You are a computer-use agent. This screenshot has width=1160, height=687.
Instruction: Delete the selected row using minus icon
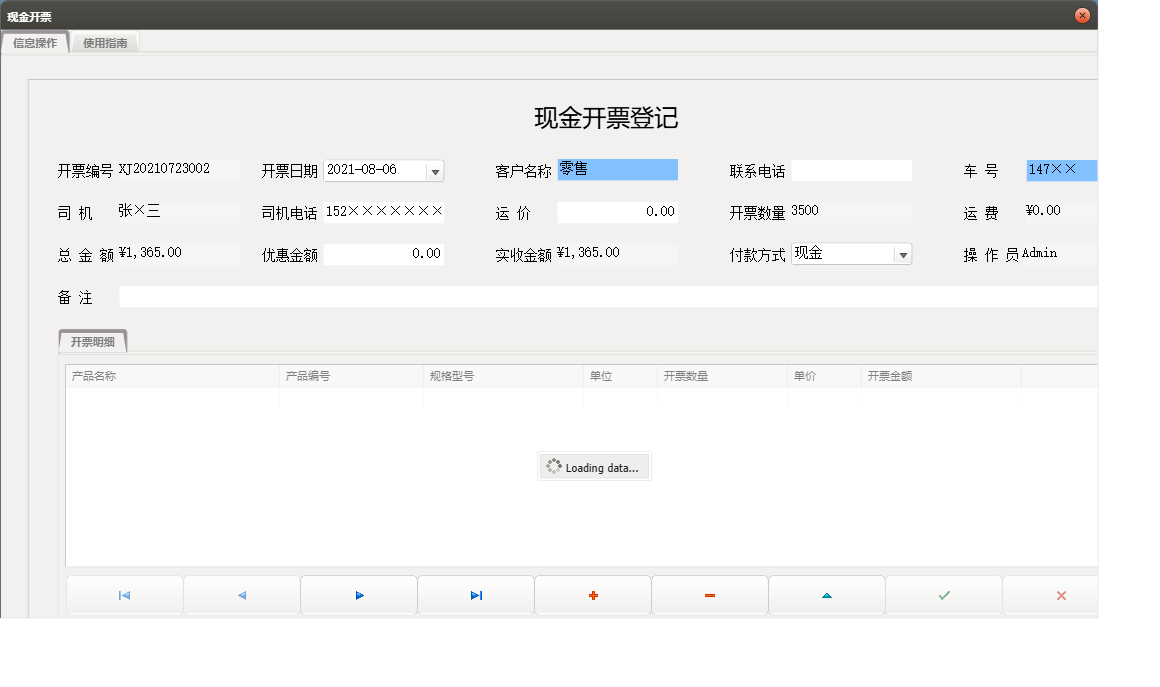pyautogui.click(x=709, y=594)
